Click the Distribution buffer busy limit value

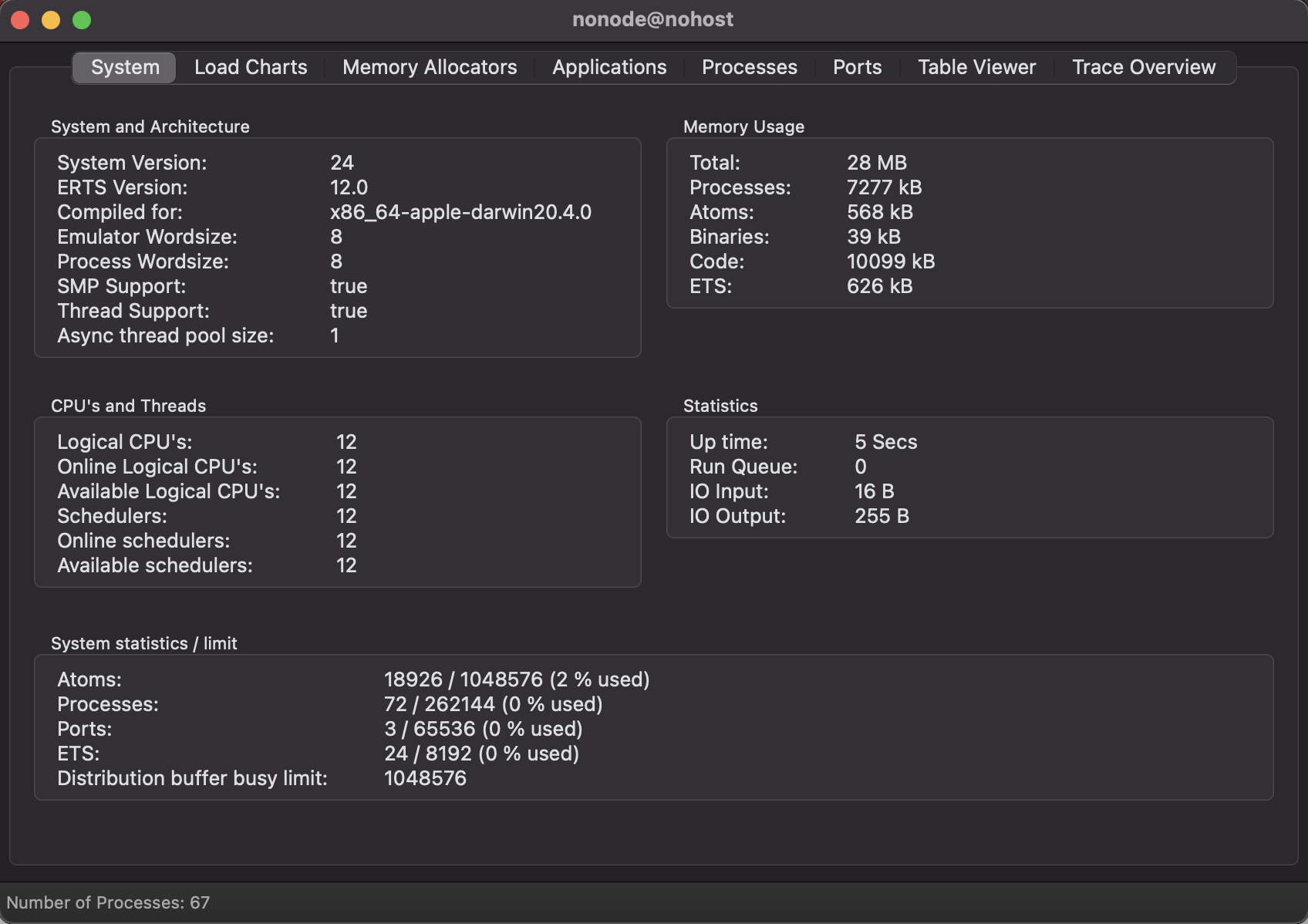tap(425, 778)
